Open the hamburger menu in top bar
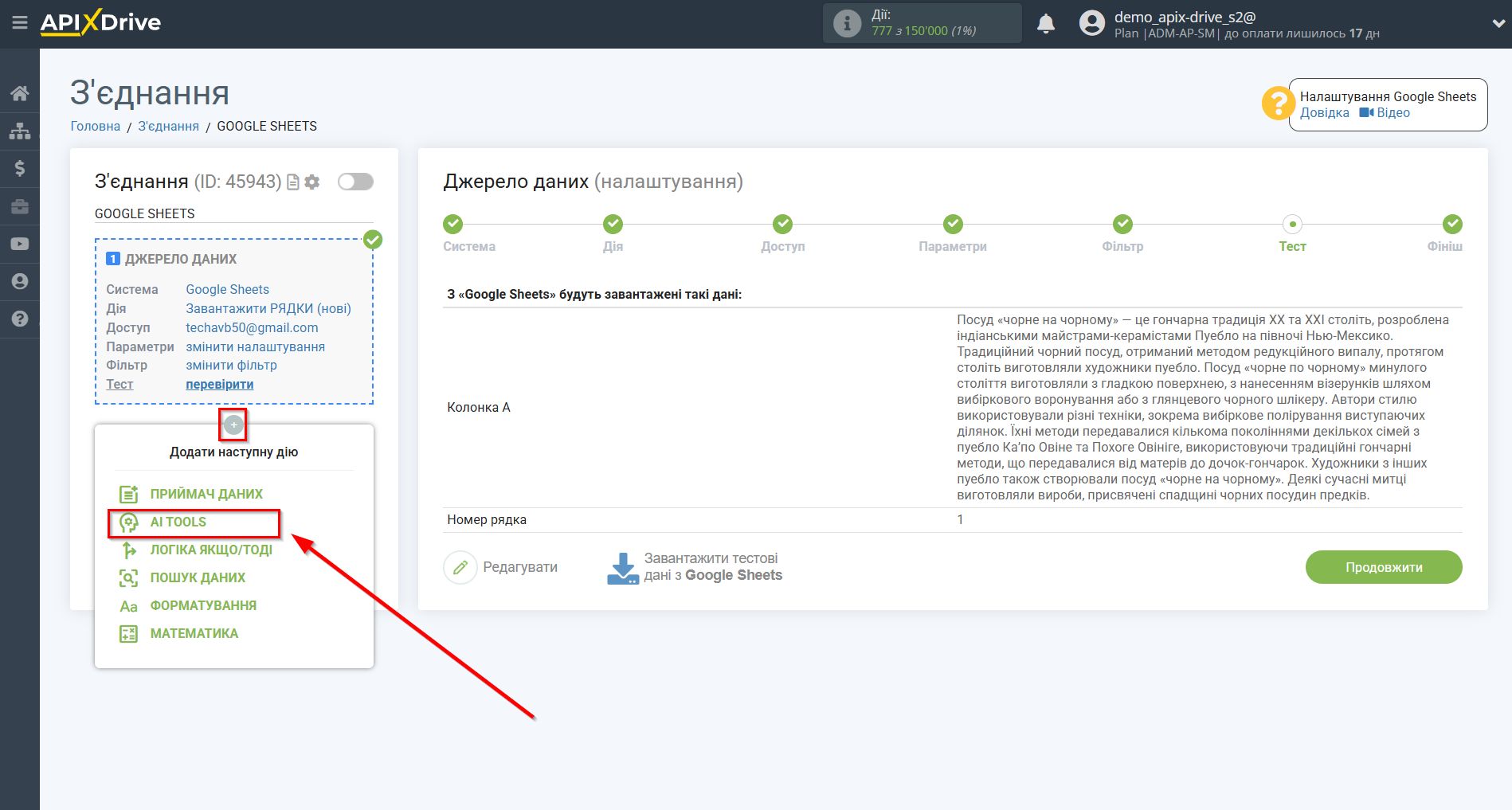The height and width of the screenshot is (810, 1512). coord(20,22)
